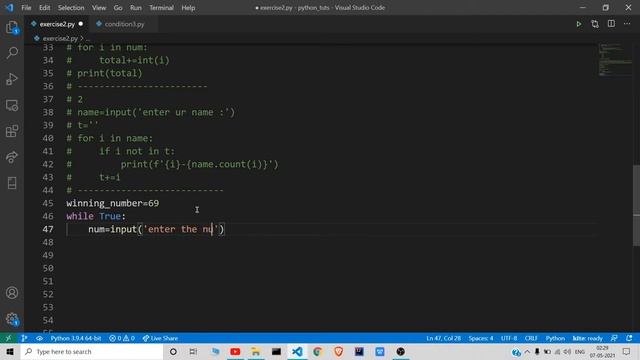Viewport: 640px width, 360px height.
Task: Open the Explorer view in activity bar
Action: click(x=12, y=28)
